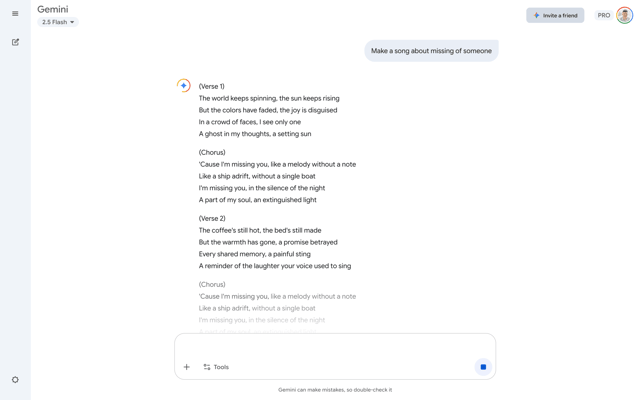Click the Gemini sparkle icon by the response
Viewport: 640px width, 400px height.
tap(184, 86)
